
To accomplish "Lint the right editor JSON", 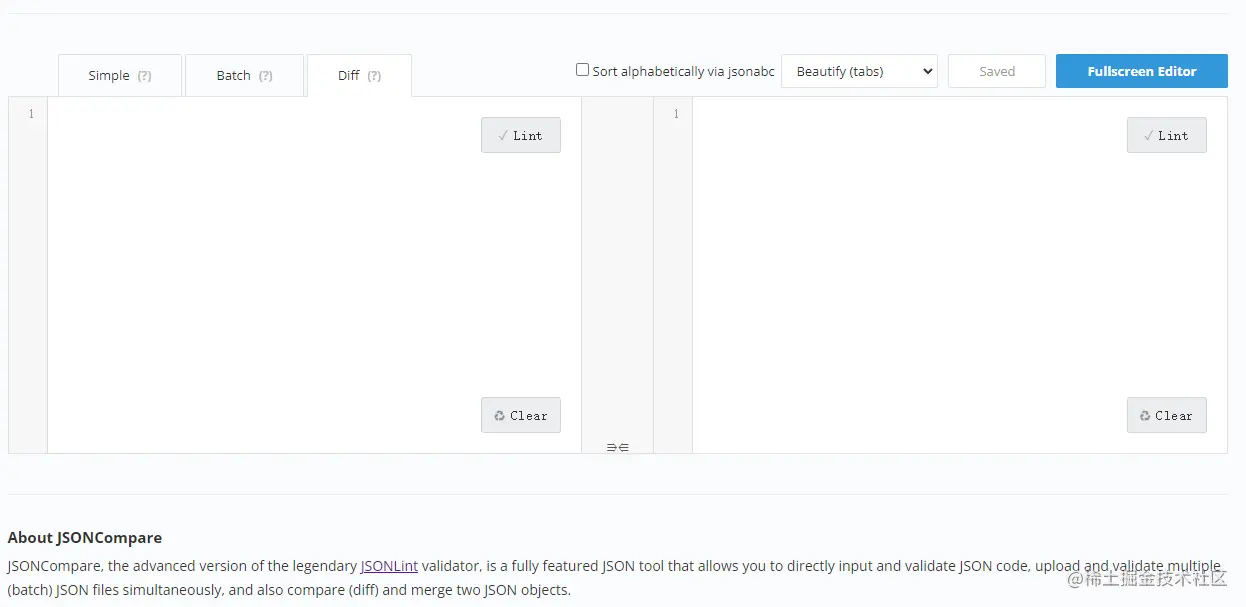I will (1166, 135).
